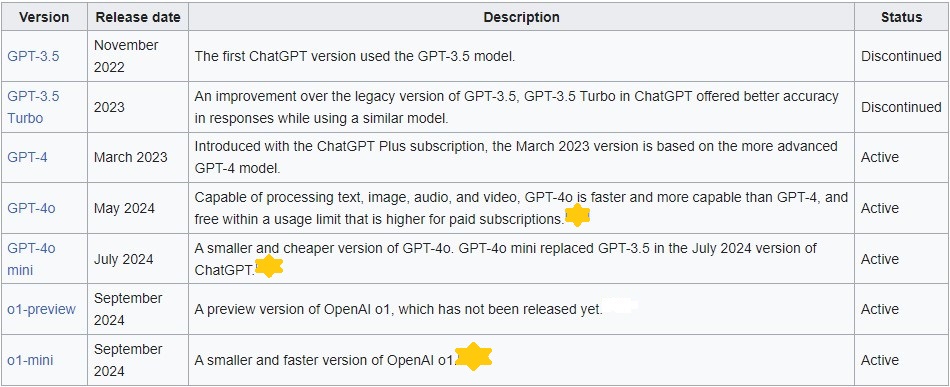Click the Active status for o1-mini
950x387 pixels.
pyautogui.click(x=880, y=360)
